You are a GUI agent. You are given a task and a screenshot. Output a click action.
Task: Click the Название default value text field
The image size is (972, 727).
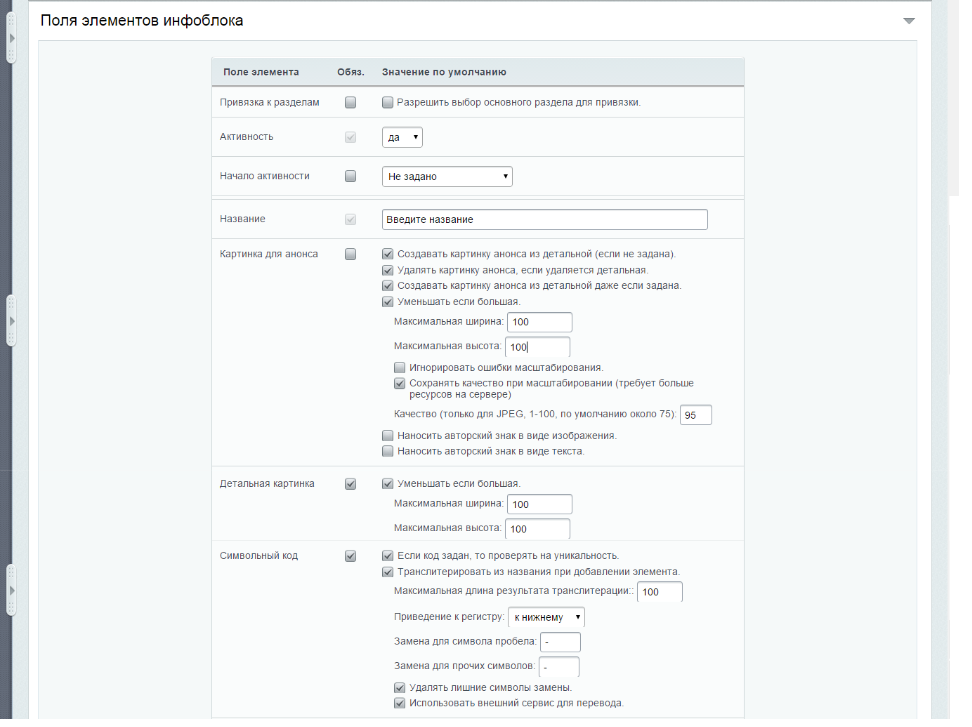click(544, 219)
